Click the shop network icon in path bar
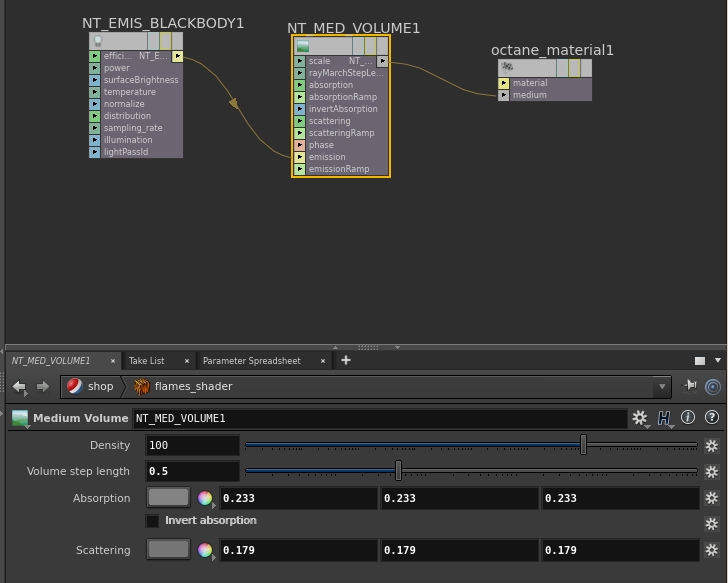Screen dimensions: 728x583 (74, 386)
